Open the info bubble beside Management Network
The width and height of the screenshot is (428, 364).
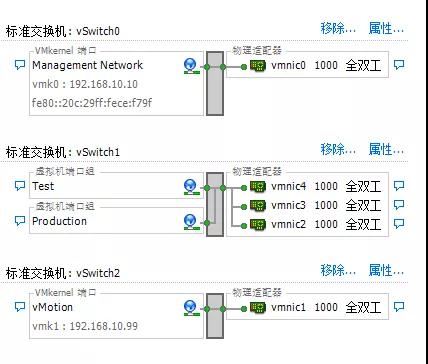(x=20, y=65)
